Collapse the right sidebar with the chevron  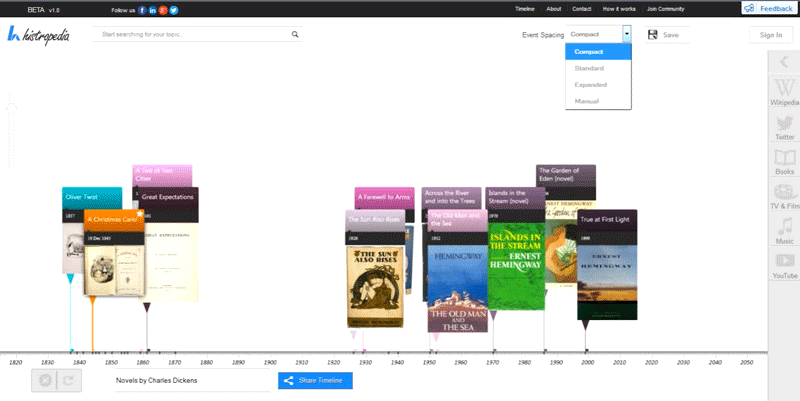(784, 62)
